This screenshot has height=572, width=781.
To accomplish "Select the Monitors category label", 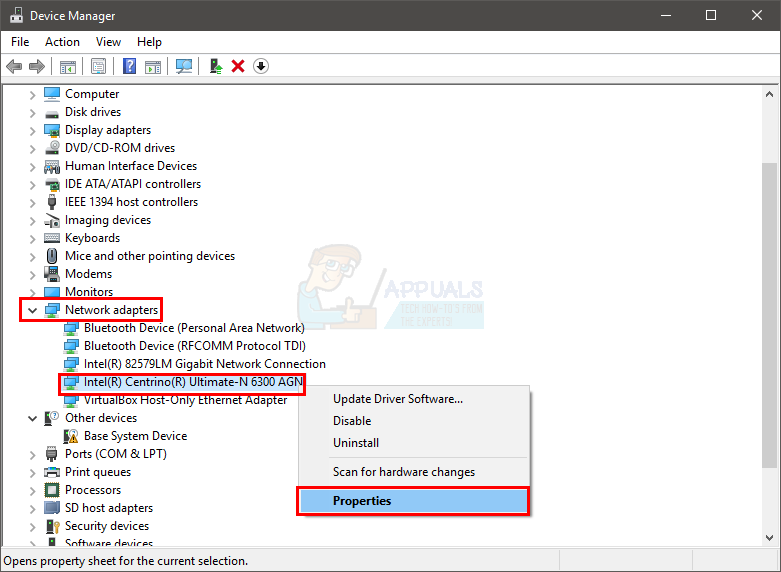I will point(89,291).
